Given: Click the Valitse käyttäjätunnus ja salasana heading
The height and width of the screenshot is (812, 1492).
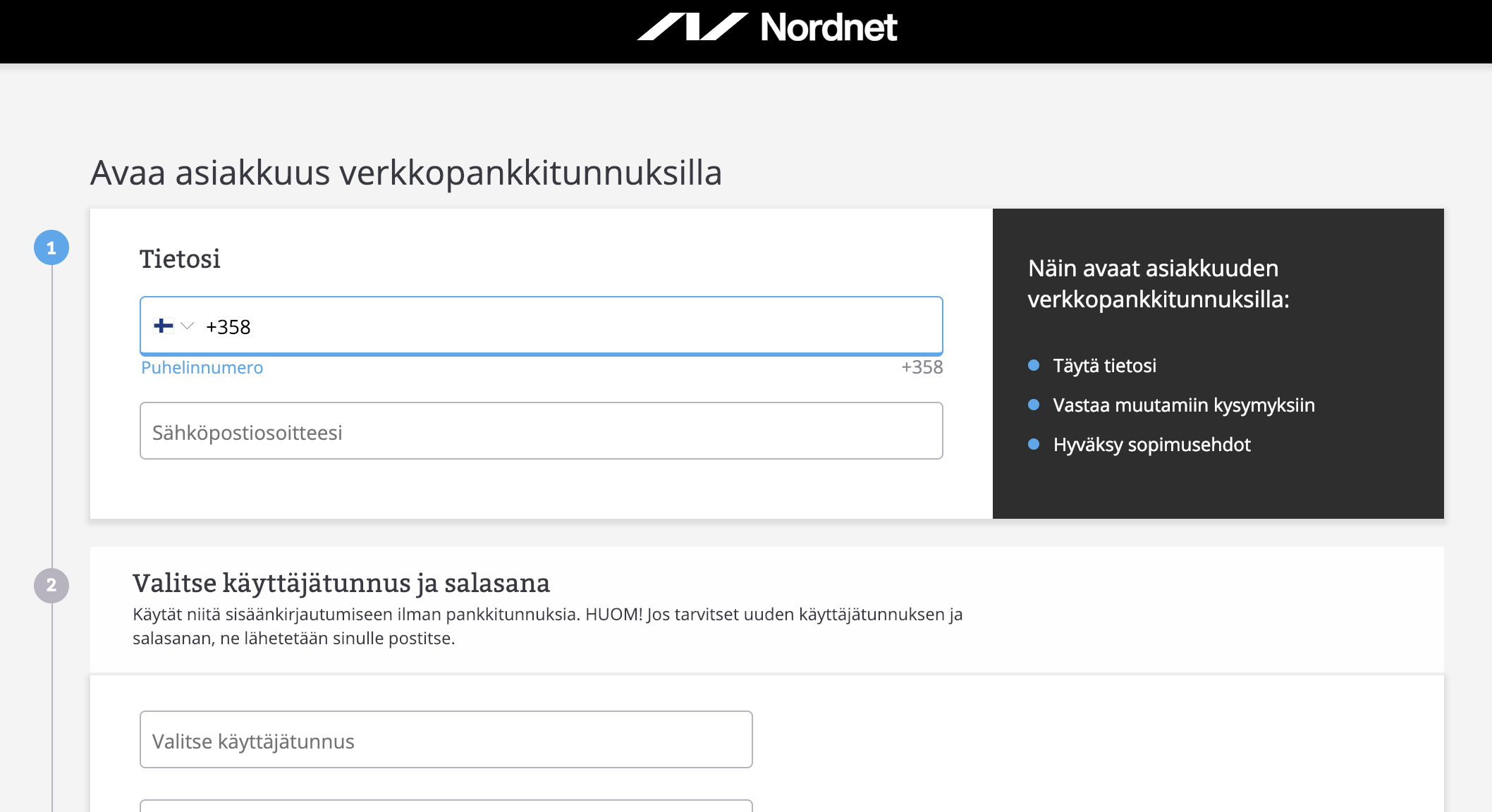Looking at the screenshot, I should pos(341,584).
